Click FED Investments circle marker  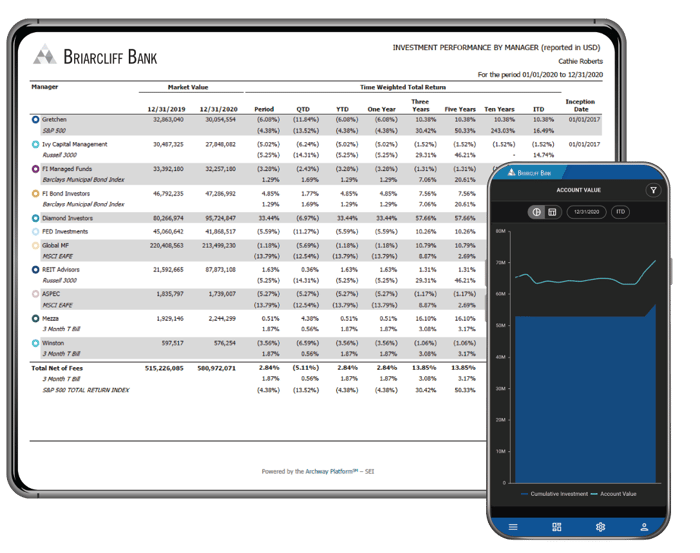(36, 232)
